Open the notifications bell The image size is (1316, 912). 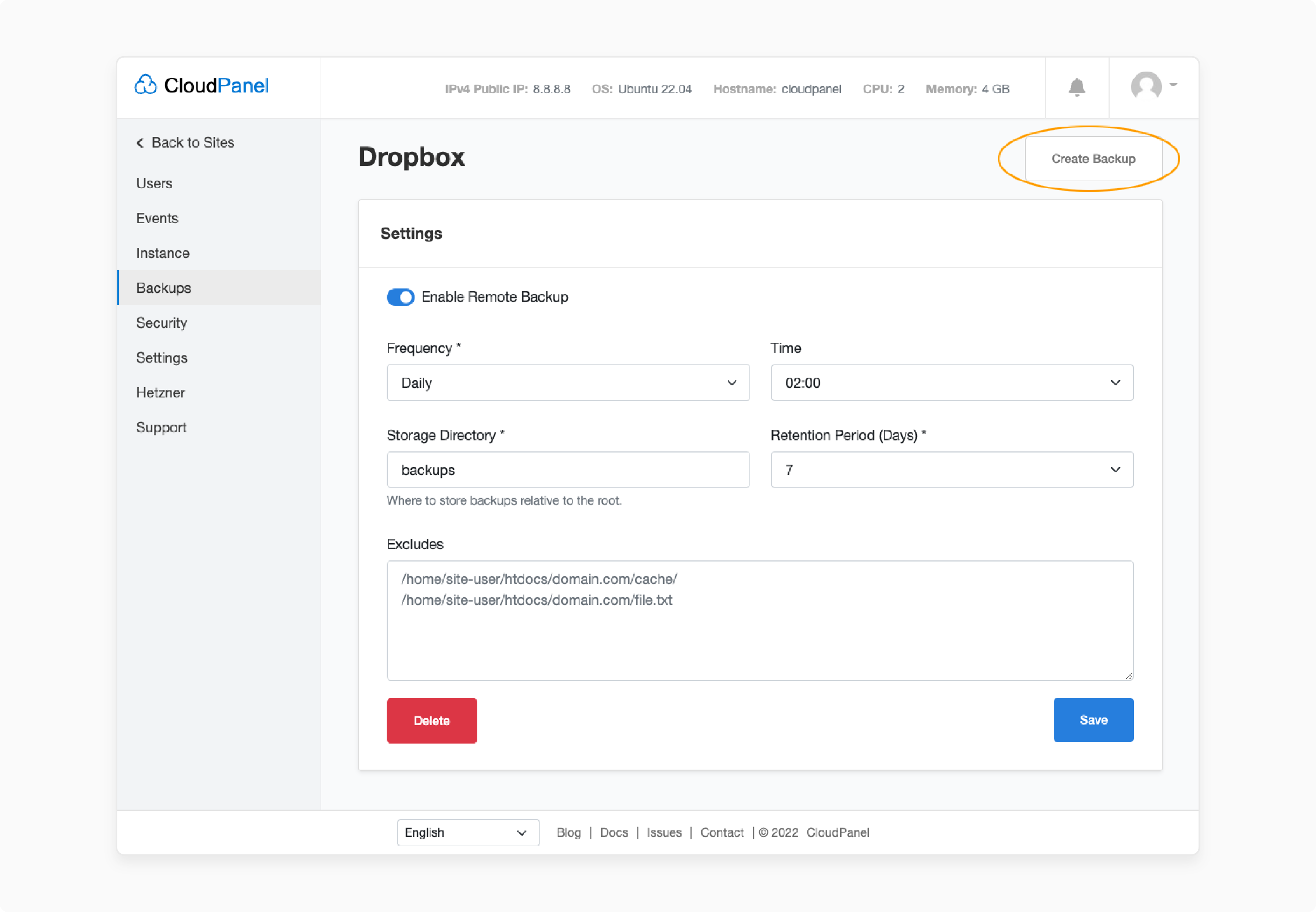1077,87
